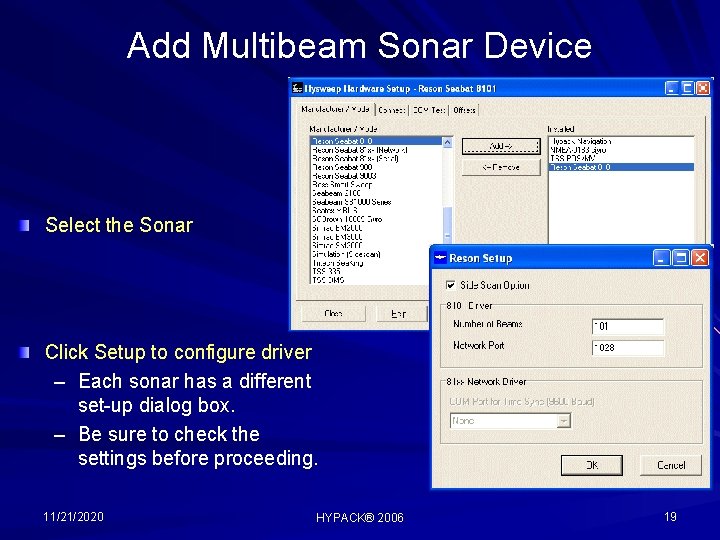Maximize the Hysweep Hardware Setup window
Viewport: 720px width, 540px height.
click(687, 88)
